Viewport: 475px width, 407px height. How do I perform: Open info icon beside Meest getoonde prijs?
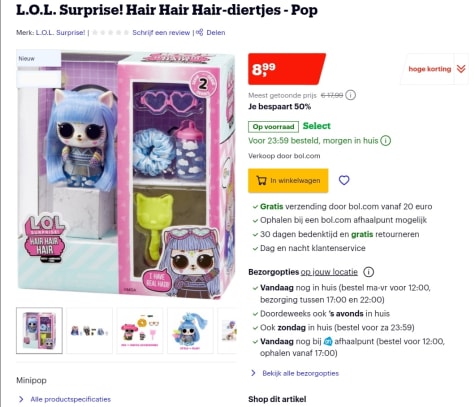click(350, 95)
